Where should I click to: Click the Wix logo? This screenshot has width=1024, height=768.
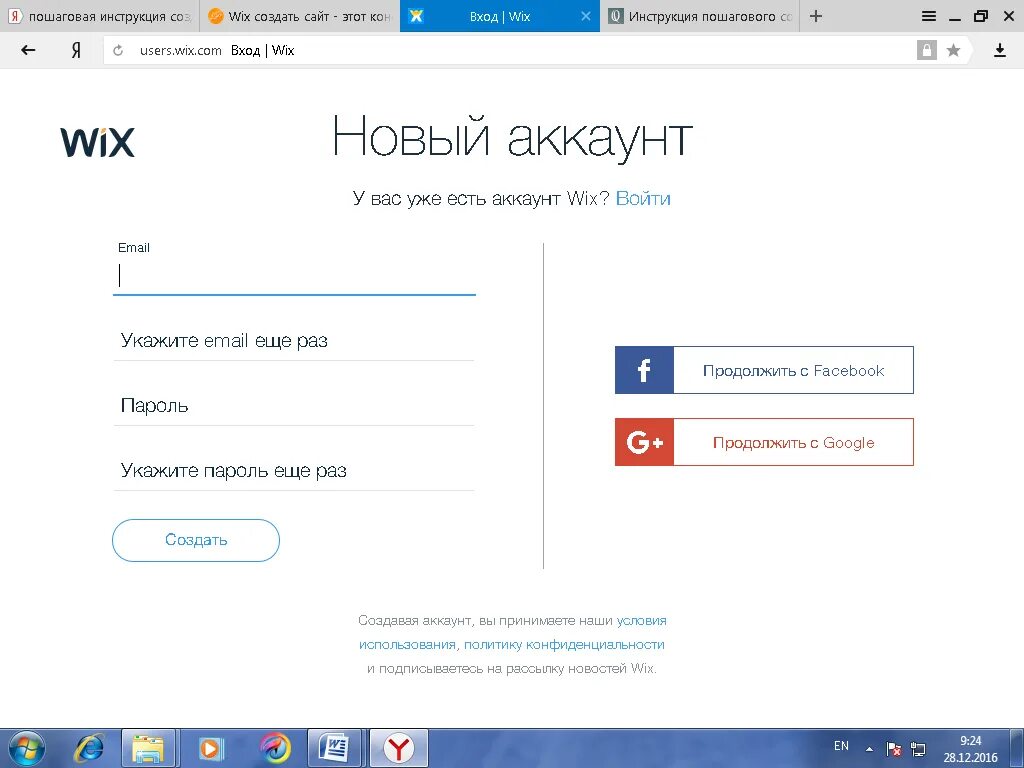click(x=97, y=142)
